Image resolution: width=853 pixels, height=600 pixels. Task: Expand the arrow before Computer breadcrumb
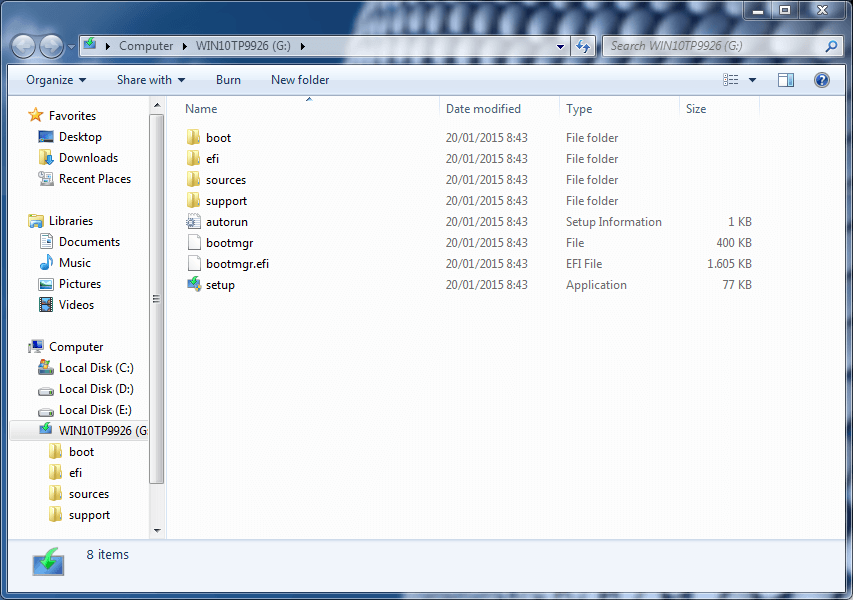pos(108,46)
